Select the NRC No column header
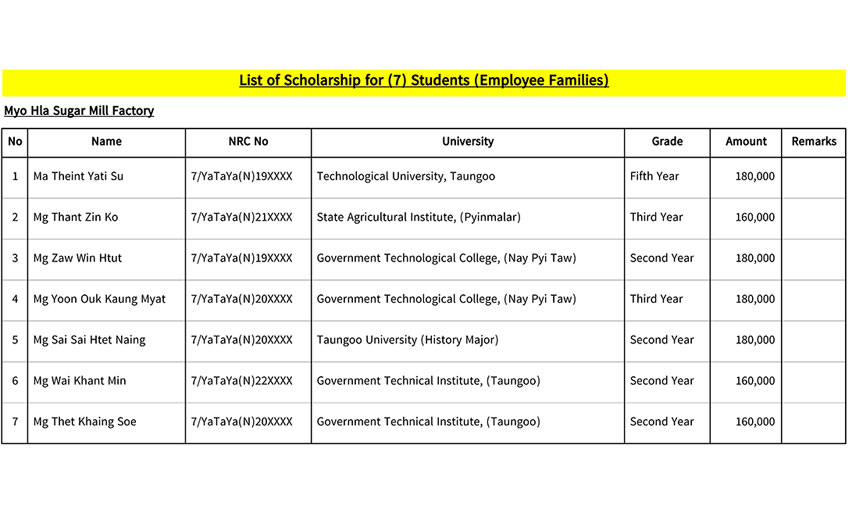Image resolution: width=850 pixels, height=511 pixels. (x=248, y=142)
